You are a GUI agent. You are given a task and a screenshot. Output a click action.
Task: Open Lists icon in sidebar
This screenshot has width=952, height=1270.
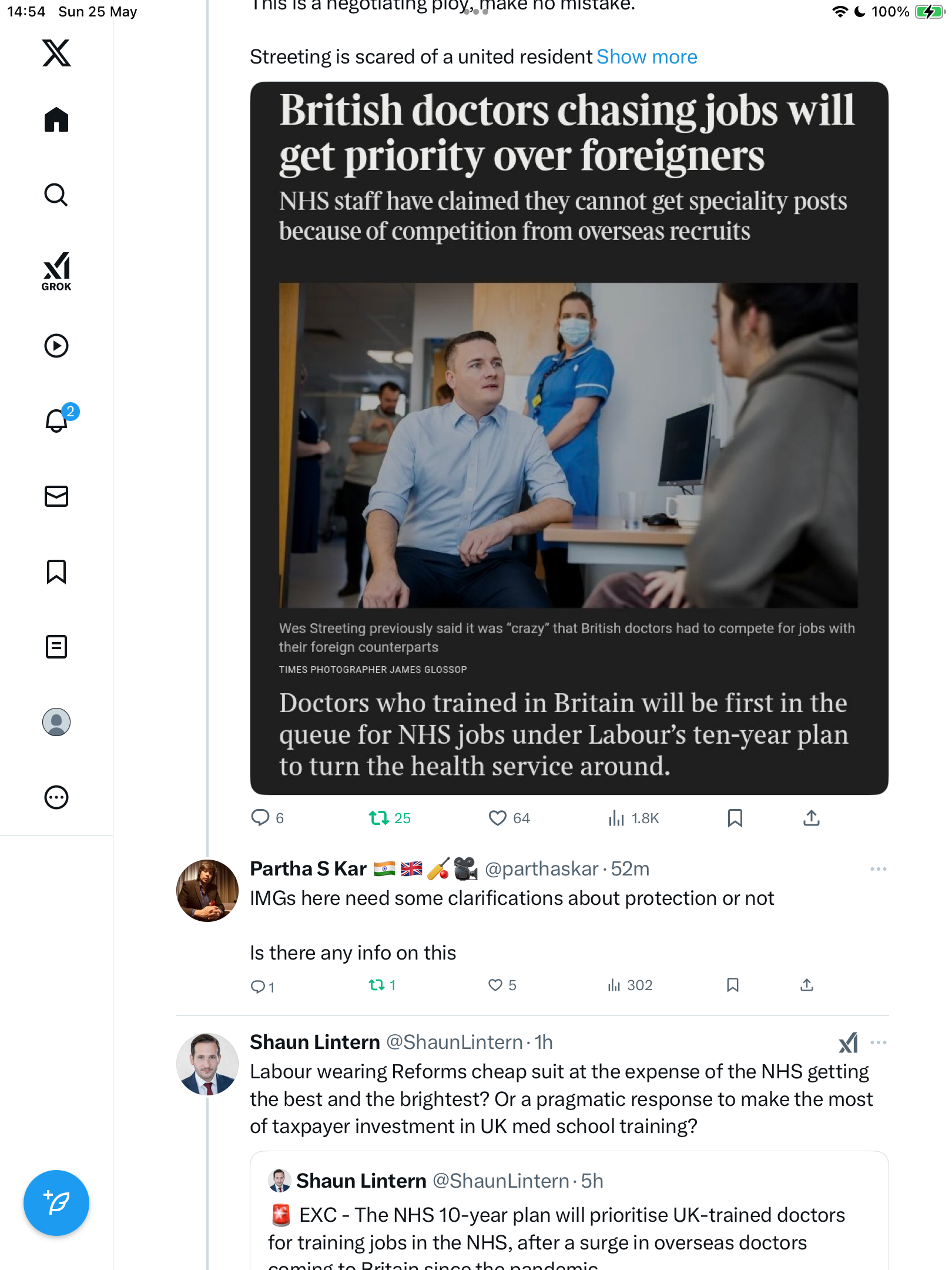56,647
